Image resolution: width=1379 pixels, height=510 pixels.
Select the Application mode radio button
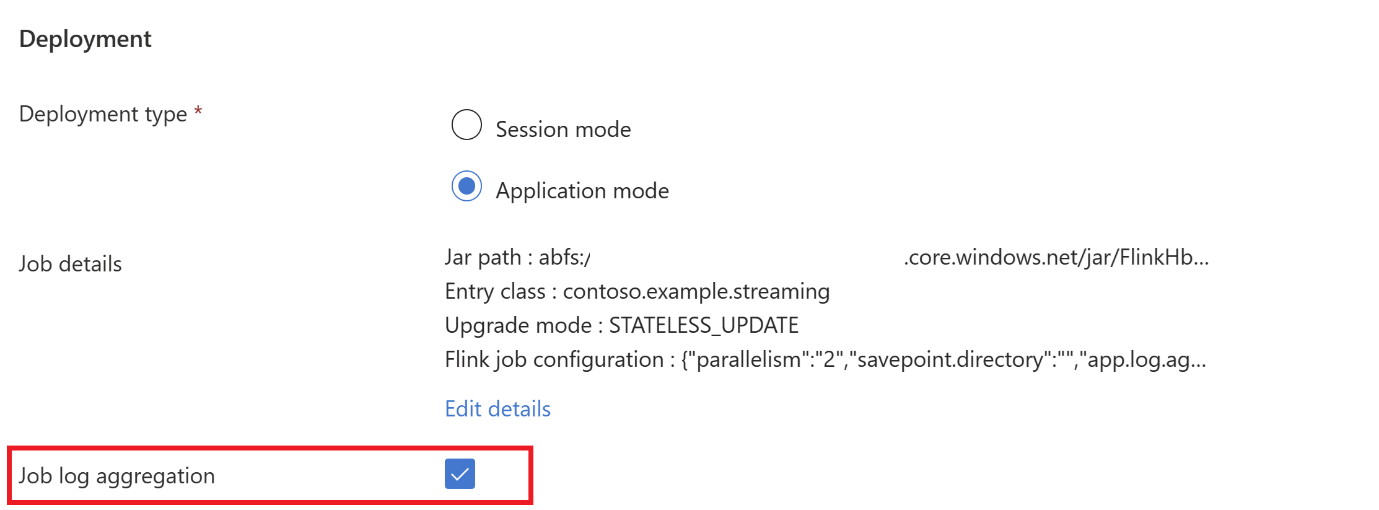click(466, 188)
